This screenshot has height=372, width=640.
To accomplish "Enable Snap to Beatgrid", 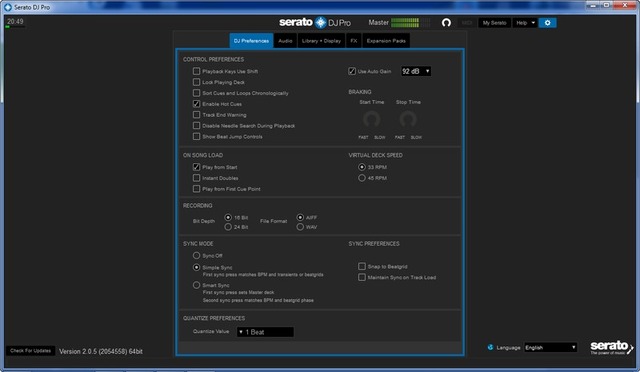I will [362, 266].
